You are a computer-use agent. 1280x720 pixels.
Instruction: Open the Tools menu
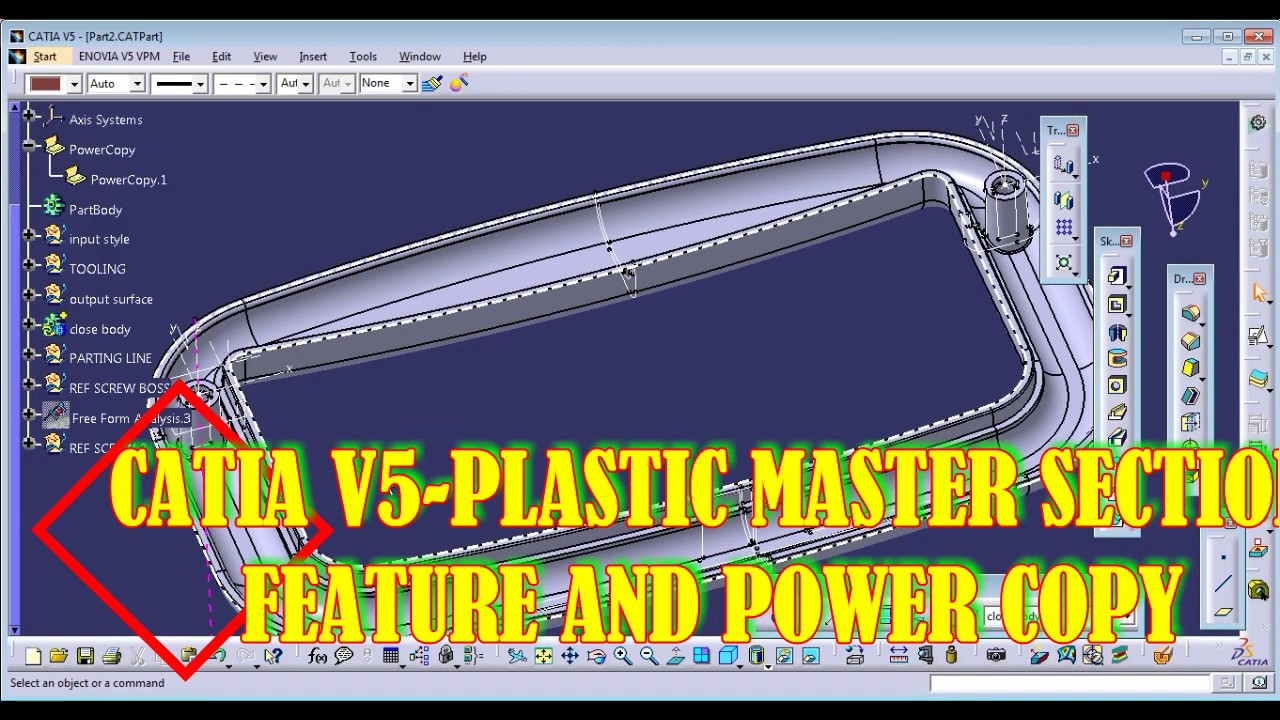(x=363, y=57)
